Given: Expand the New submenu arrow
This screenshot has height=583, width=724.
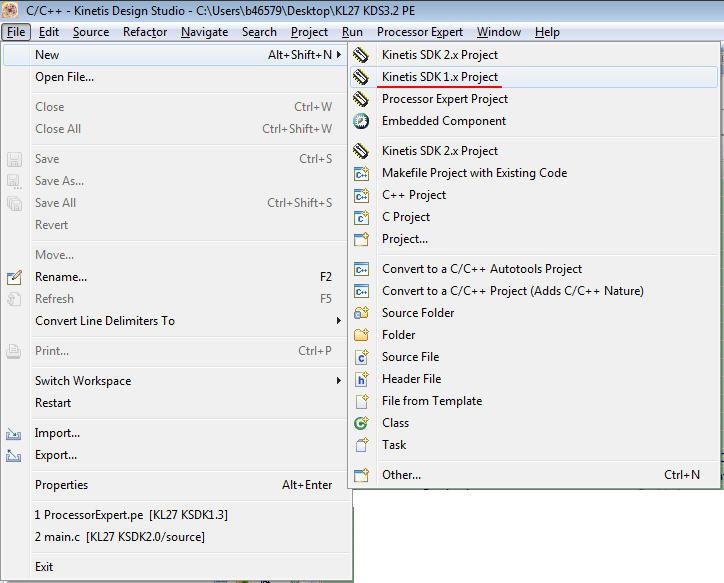Looking at the screenshot, I should 339,55.
